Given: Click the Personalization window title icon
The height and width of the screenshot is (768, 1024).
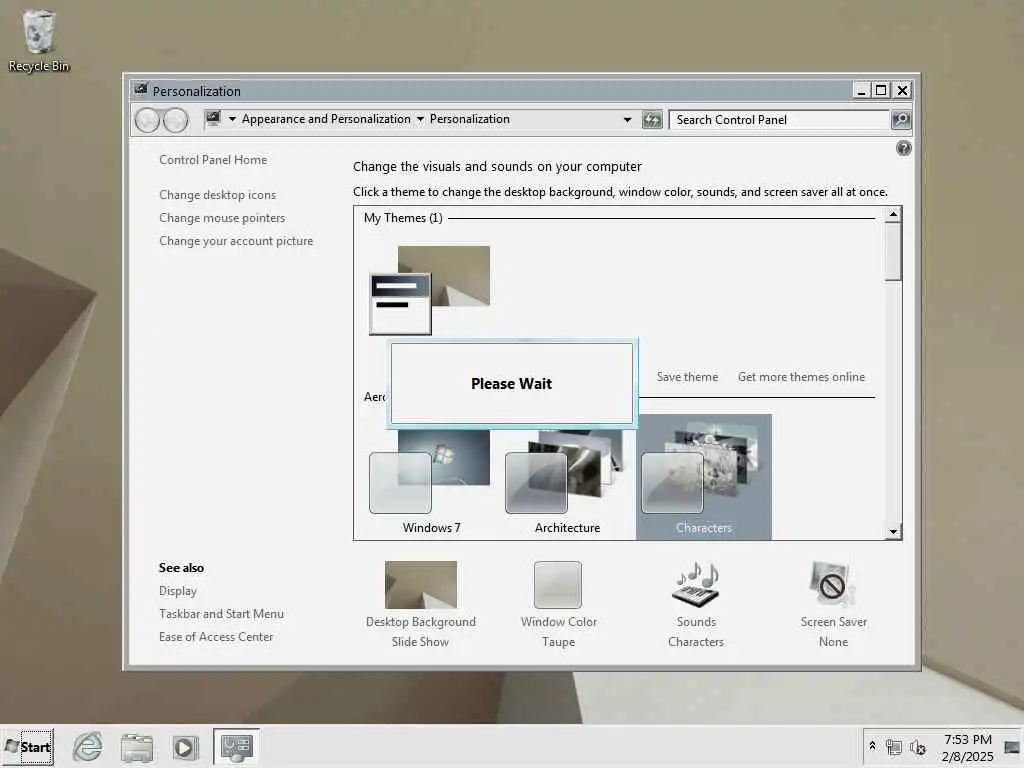Looking at the screenshot, I should [140, 89].
